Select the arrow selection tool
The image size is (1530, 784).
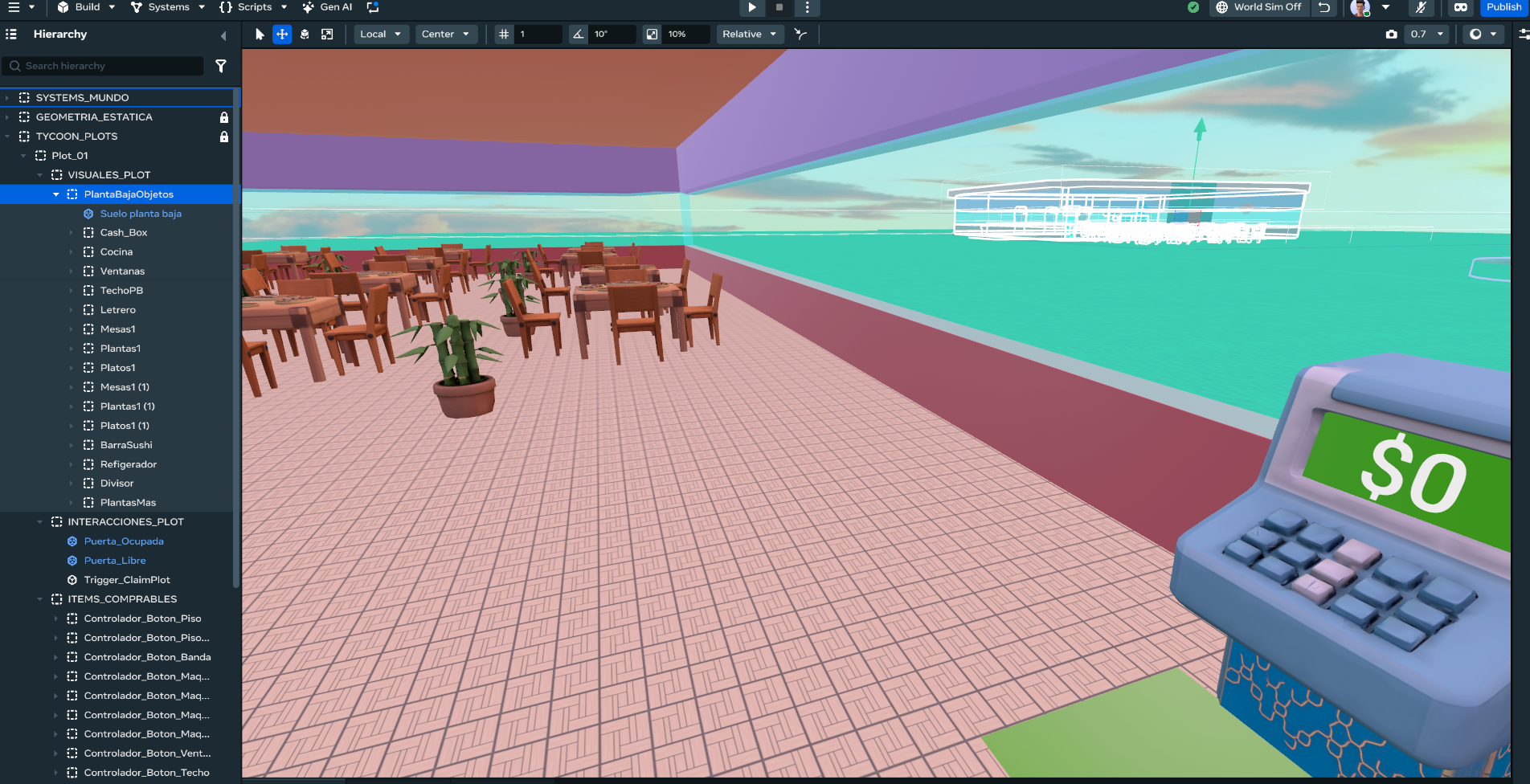coord(260,35)
